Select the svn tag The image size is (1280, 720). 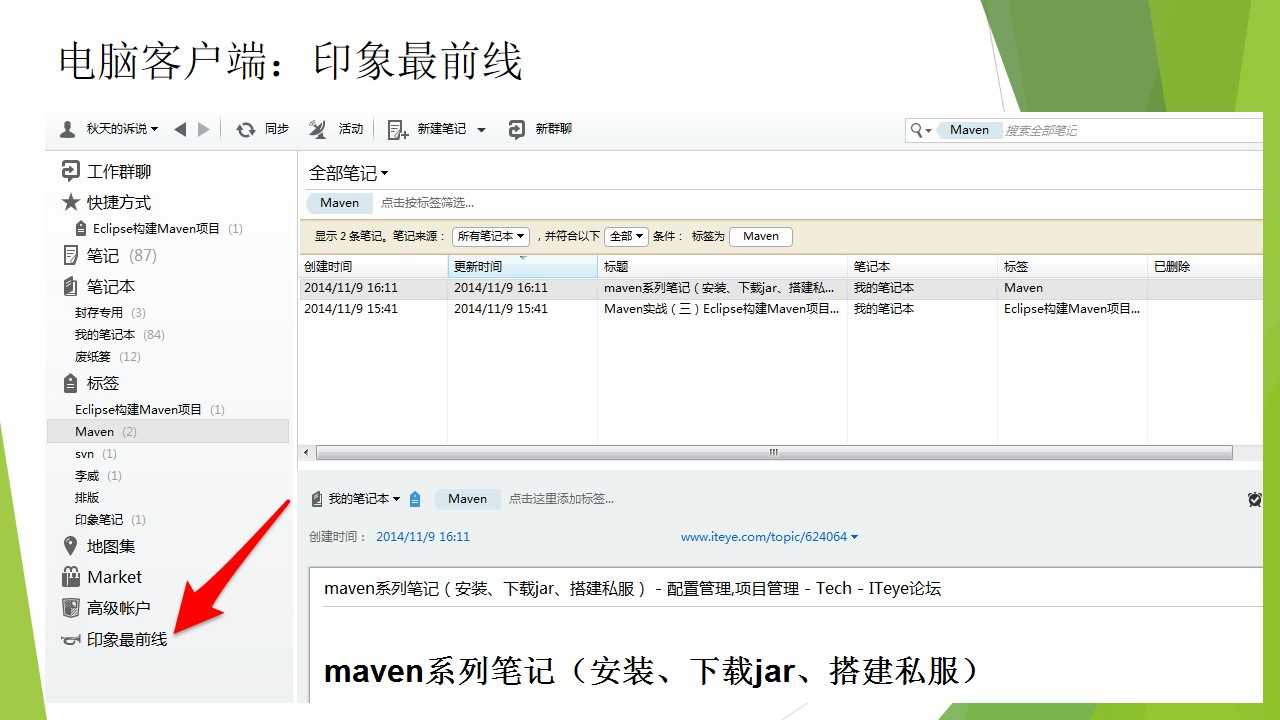coord(96,453)
